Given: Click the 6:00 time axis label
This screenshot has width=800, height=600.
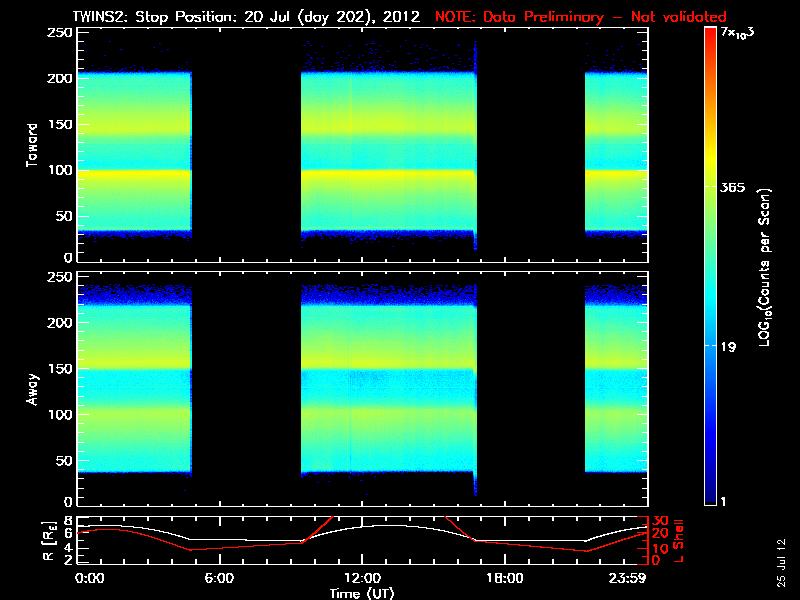Looking at the screenshot, I should [x=219, y=578].
